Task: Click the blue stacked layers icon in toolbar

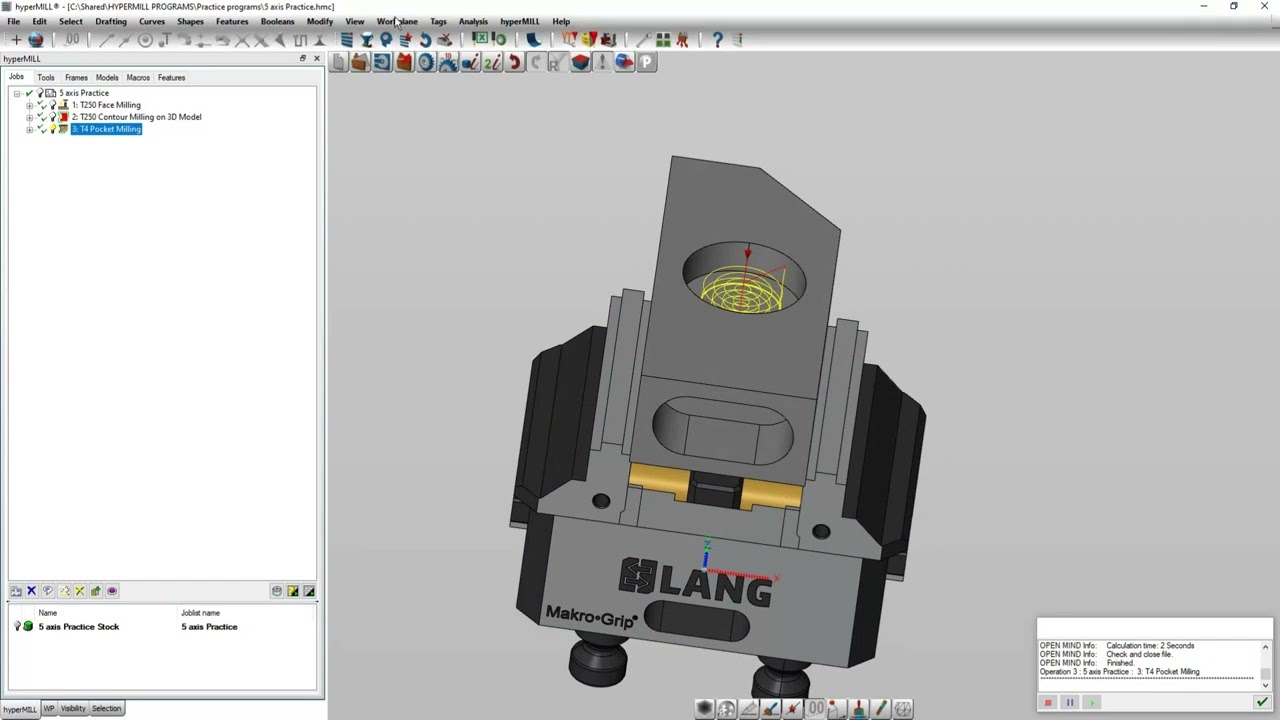Action: (x=346, y=40)
